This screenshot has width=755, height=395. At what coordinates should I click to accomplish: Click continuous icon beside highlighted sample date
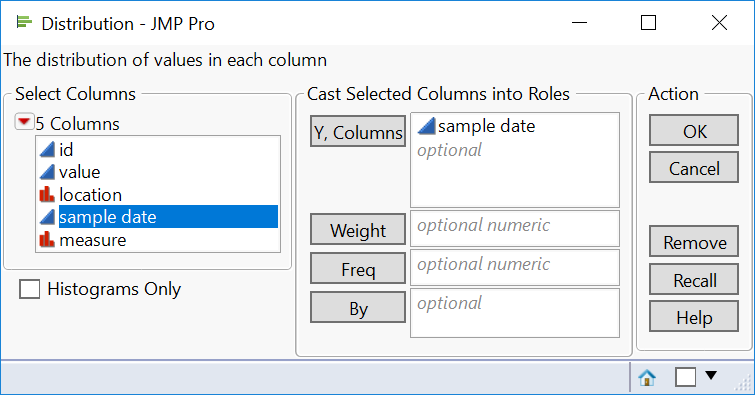tap(47, 217)
